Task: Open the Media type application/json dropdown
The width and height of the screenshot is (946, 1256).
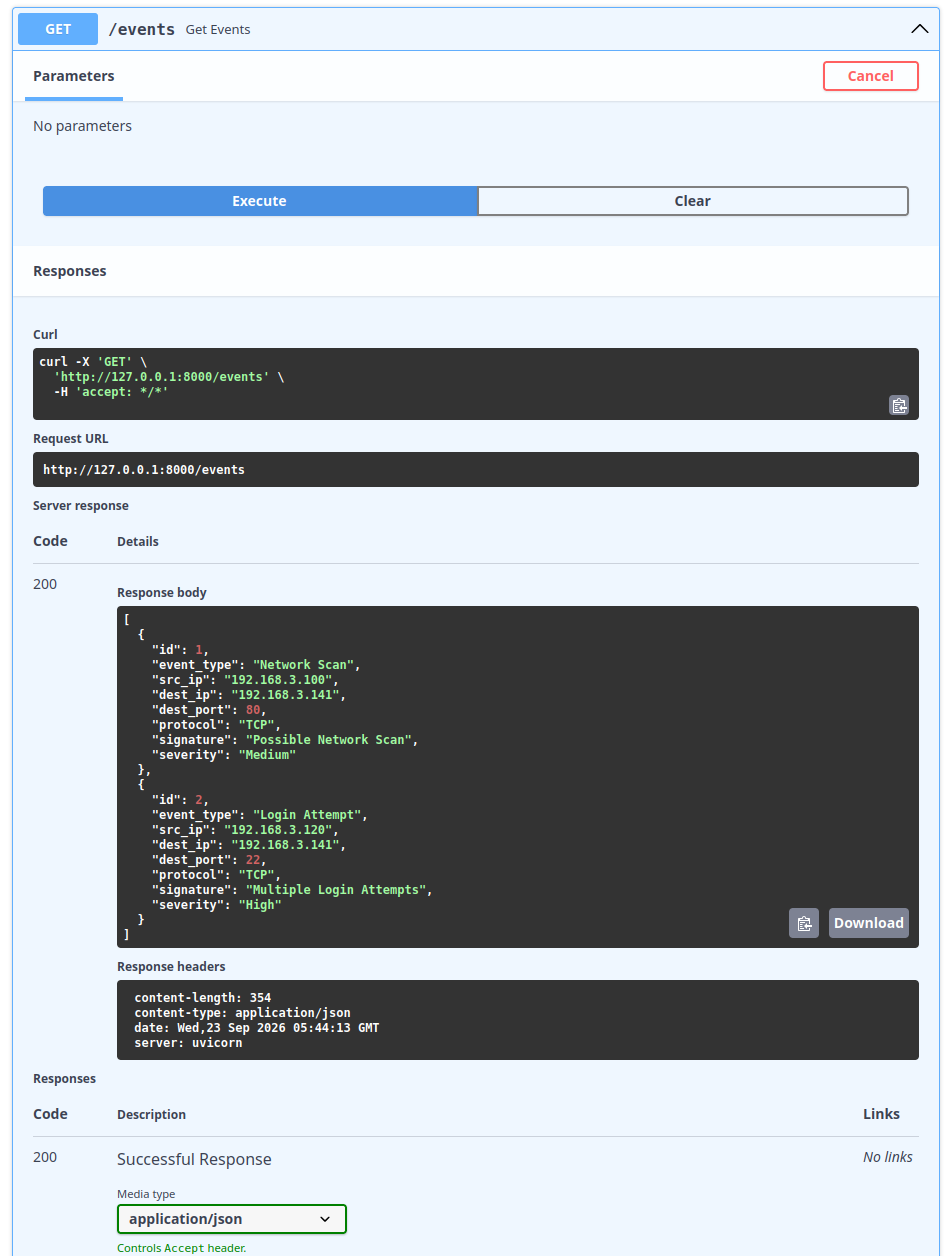Action: 231,1219
